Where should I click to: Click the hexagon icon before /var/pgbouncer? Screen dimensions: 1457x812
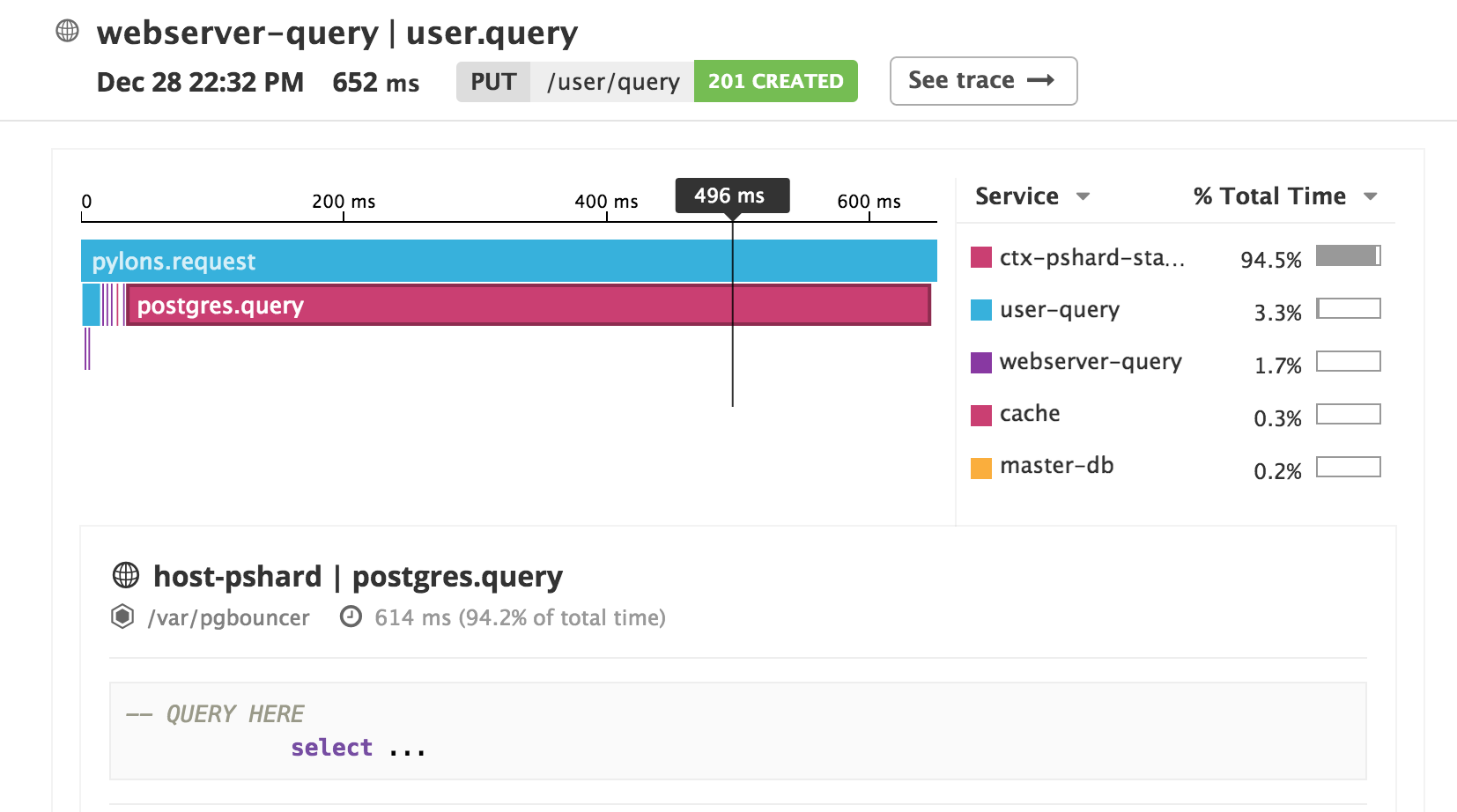(x=122, y=616)
